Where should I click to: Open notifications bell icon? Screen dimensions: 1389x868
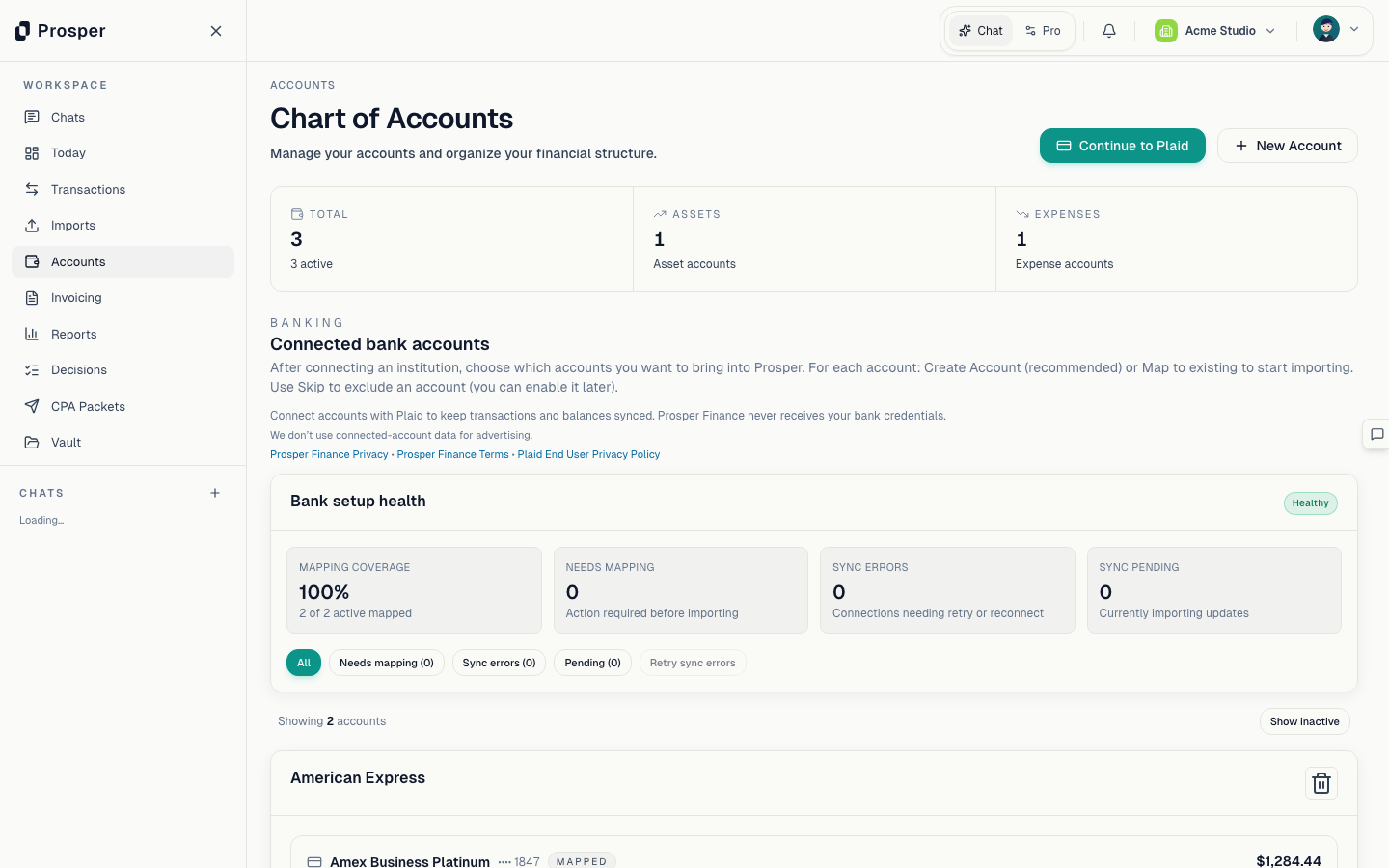1109,31
